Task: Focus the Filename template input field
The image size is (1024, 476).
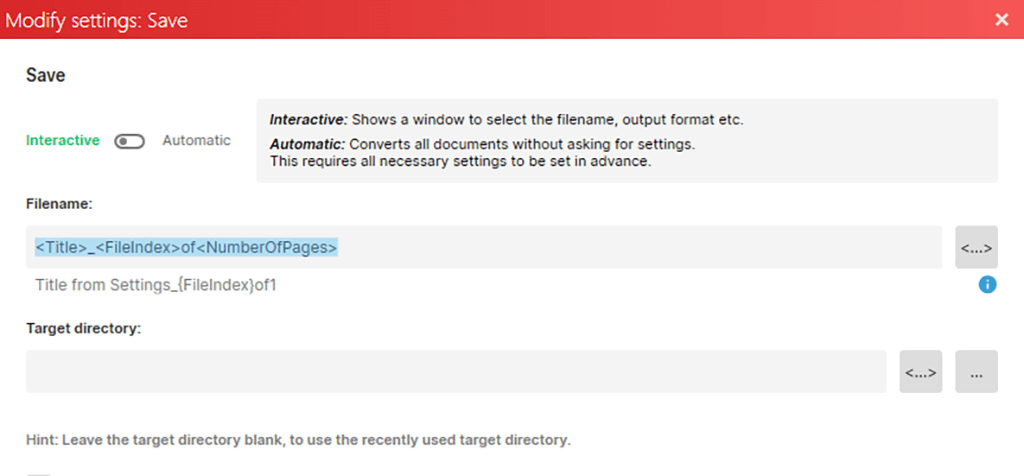Action: coord(640,247)
